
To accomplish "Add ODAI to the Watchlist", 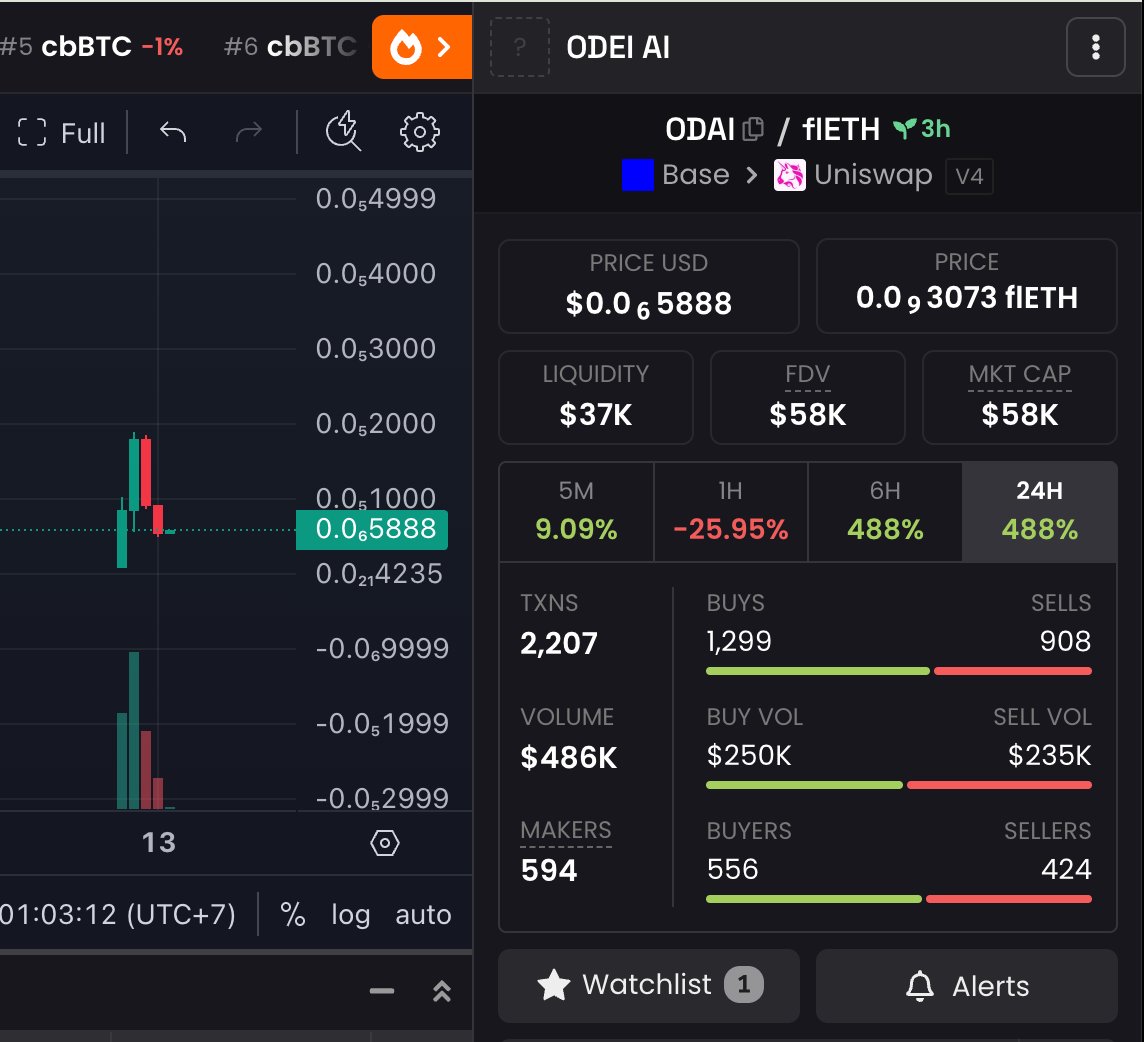I will pos(649,986).
